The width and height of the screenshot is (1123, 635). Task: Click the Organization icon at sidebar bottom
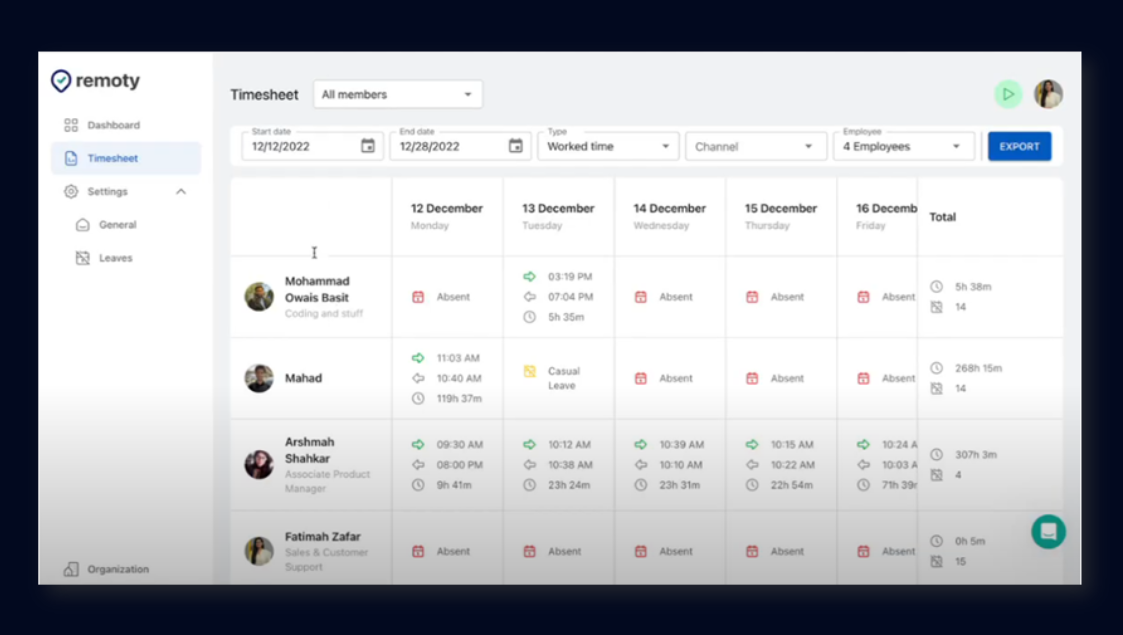(70, 569)
